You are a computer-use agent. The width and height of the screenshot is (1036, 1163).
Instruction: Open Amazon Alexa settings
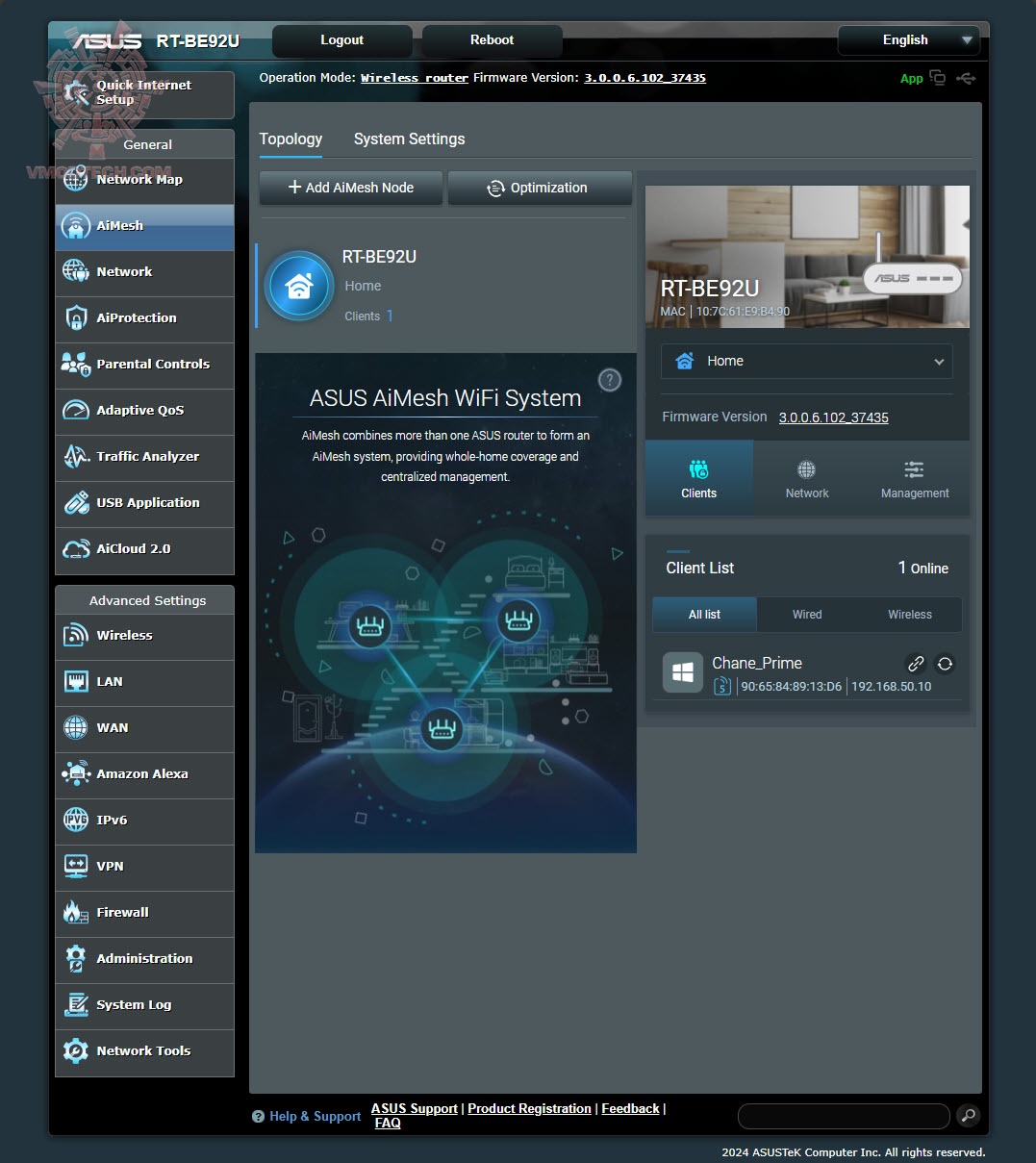[x=144, y=774]
